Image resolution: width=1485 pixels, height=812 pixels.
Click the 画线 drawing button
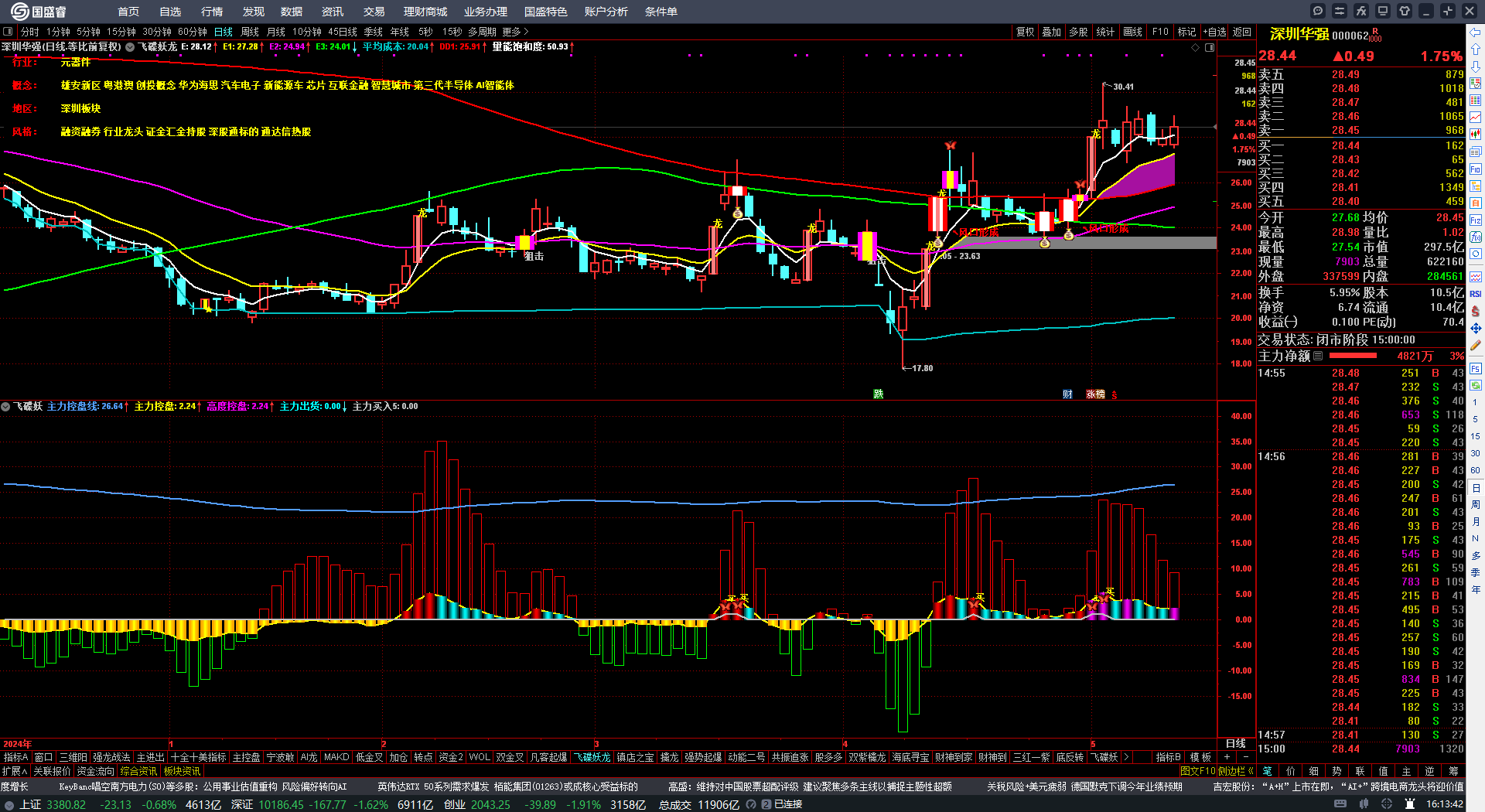click(x=1133, y=32)
